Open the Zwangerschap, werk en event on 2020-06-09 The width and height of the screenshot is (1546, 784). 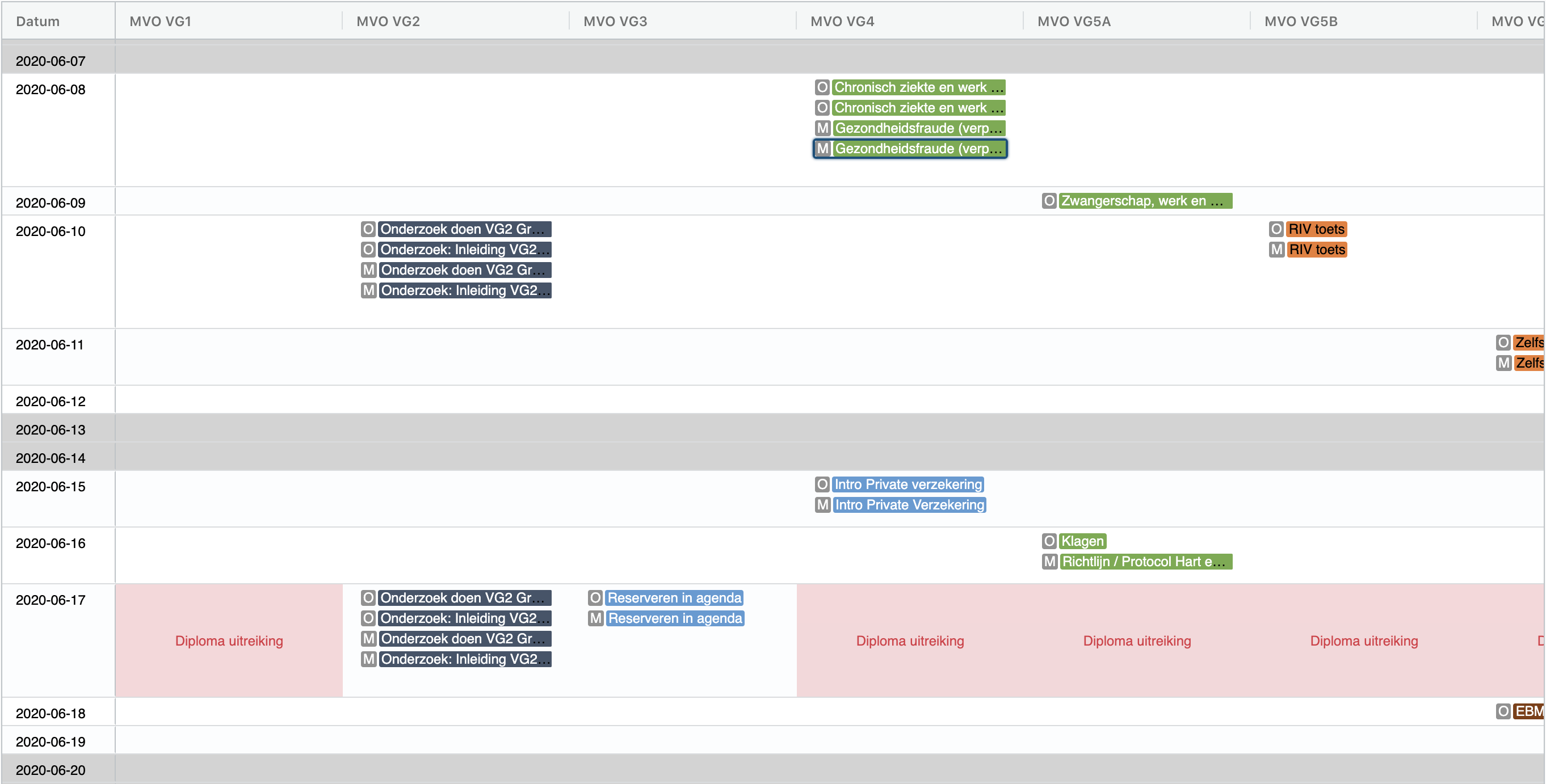(x=1137, y=201)
